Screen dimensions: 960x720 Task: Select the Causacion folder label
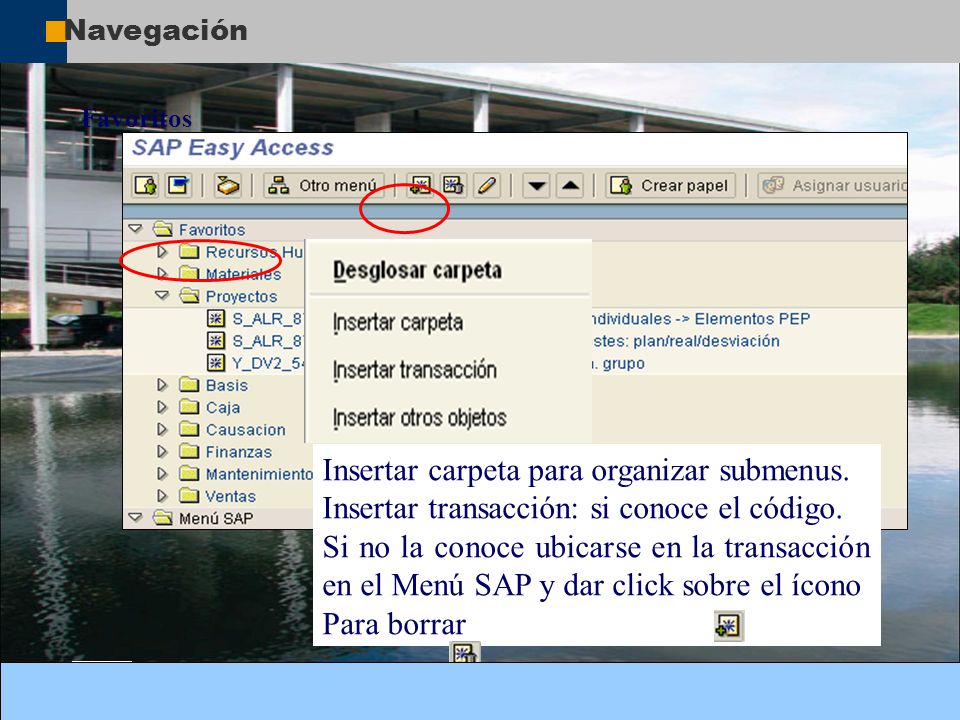[246, 430]
